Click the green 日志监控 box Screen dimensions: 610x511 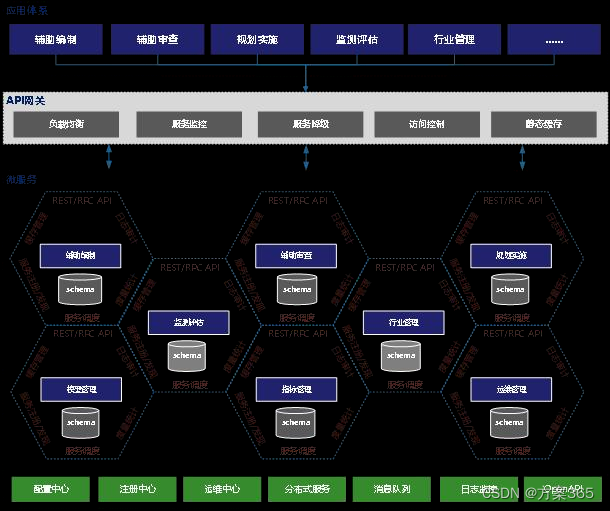tap(479, 489)
